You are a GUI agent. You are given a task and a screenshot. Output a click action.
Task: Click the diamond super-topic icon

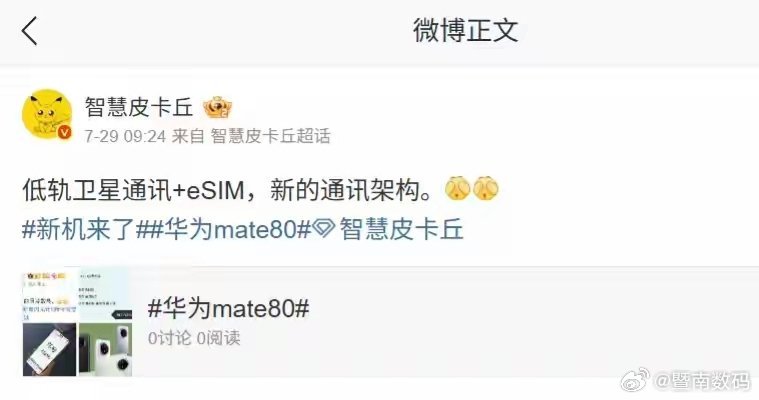(323, 229)
